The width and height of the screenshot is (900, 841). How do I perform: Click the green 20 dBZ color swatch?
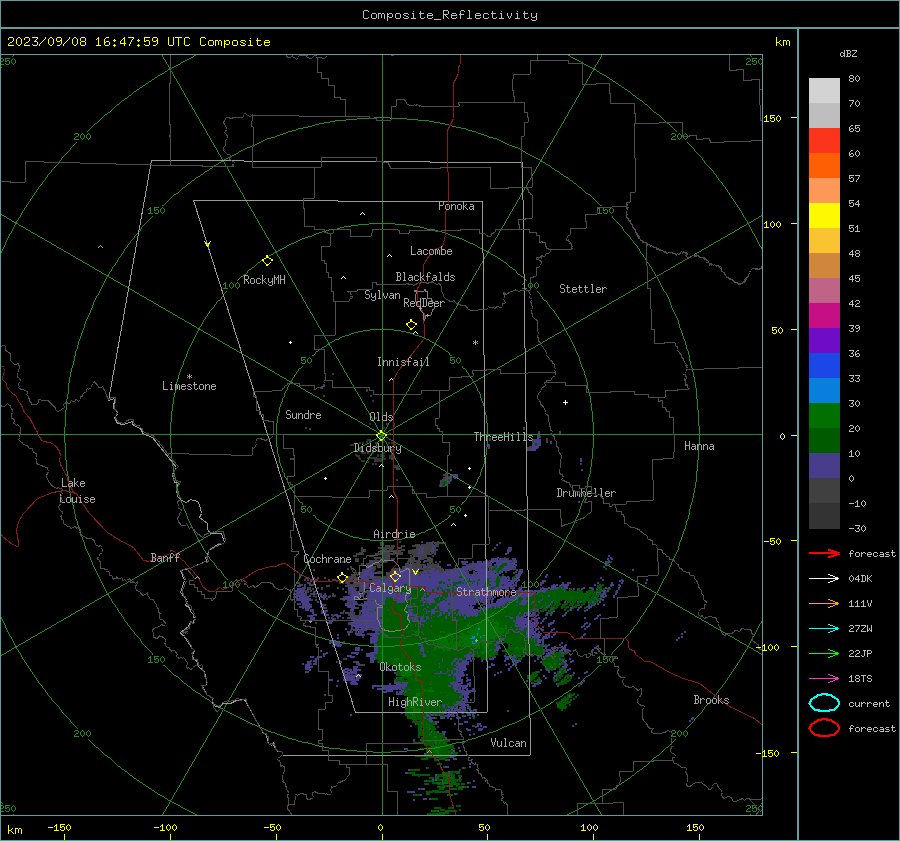824,416
